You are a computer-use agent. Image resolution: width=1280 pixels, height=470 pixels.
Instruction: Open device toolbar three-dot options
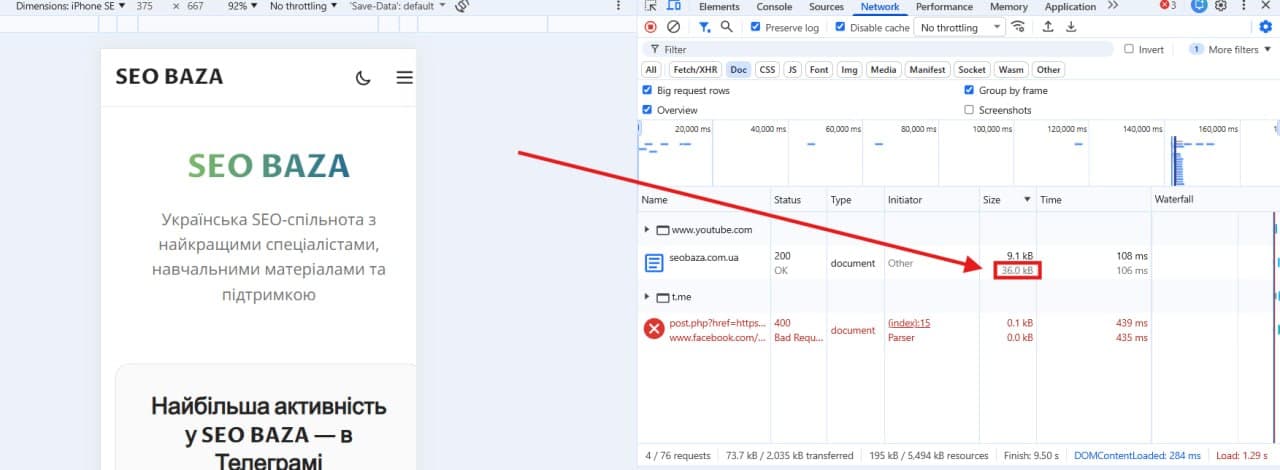point(618,6)
